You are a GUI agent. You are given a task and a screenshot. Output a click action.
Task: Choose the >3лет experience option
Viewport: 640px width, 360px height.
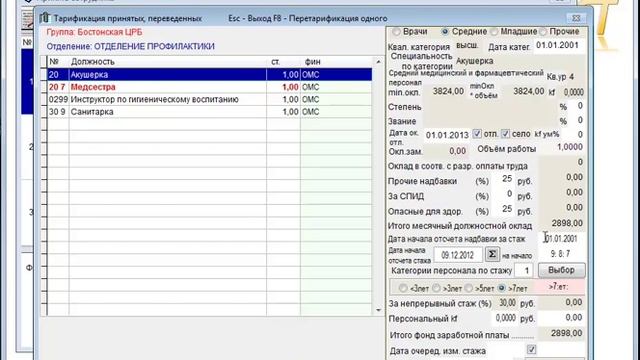436,288
